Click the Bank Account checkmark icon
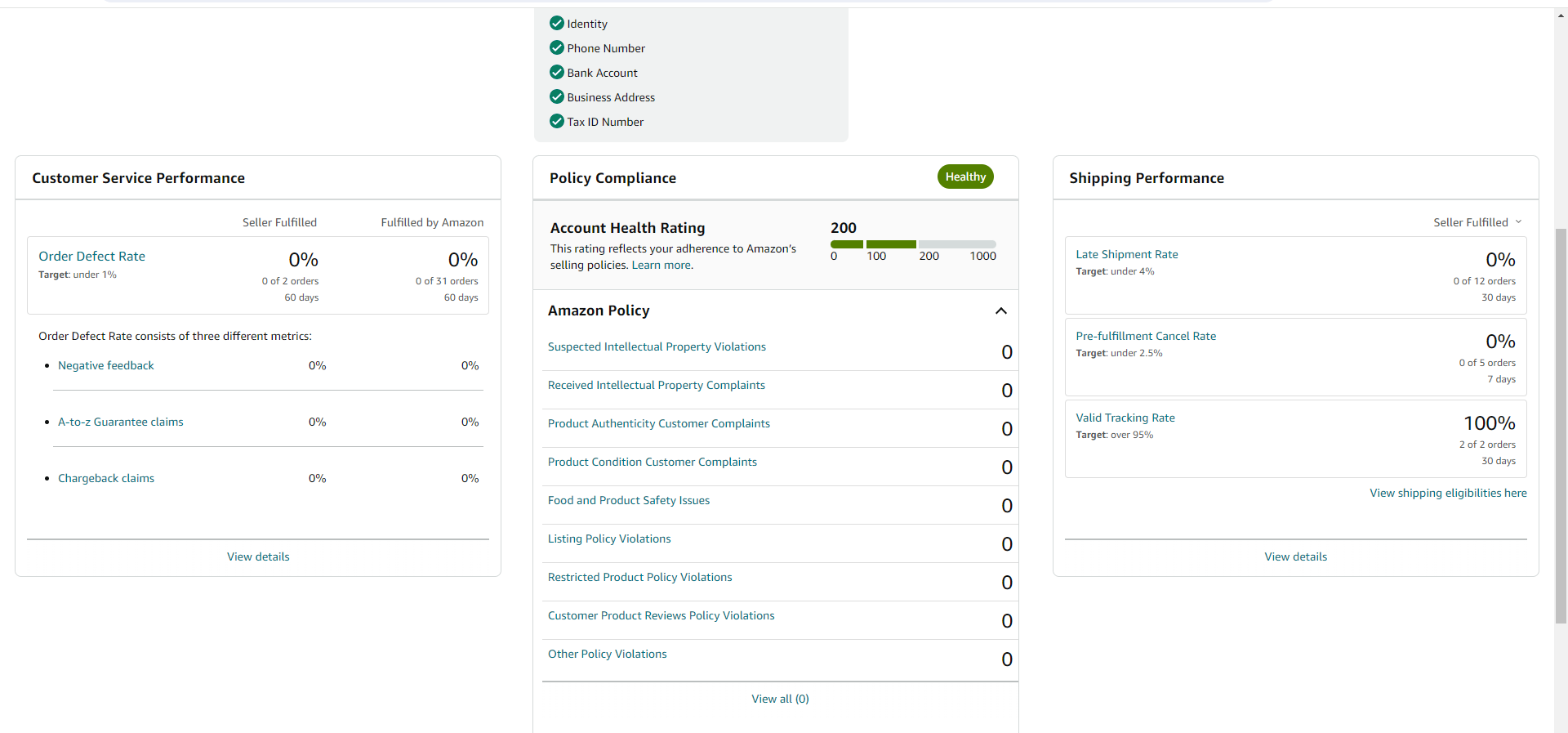The height and width of the screenshot is (733, 1568). (x=557, y=72)
